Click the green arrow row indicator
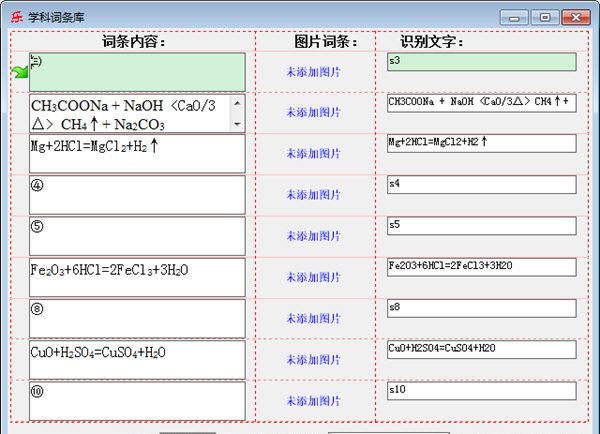Screen dimensions: 600x434 [20, 72]
